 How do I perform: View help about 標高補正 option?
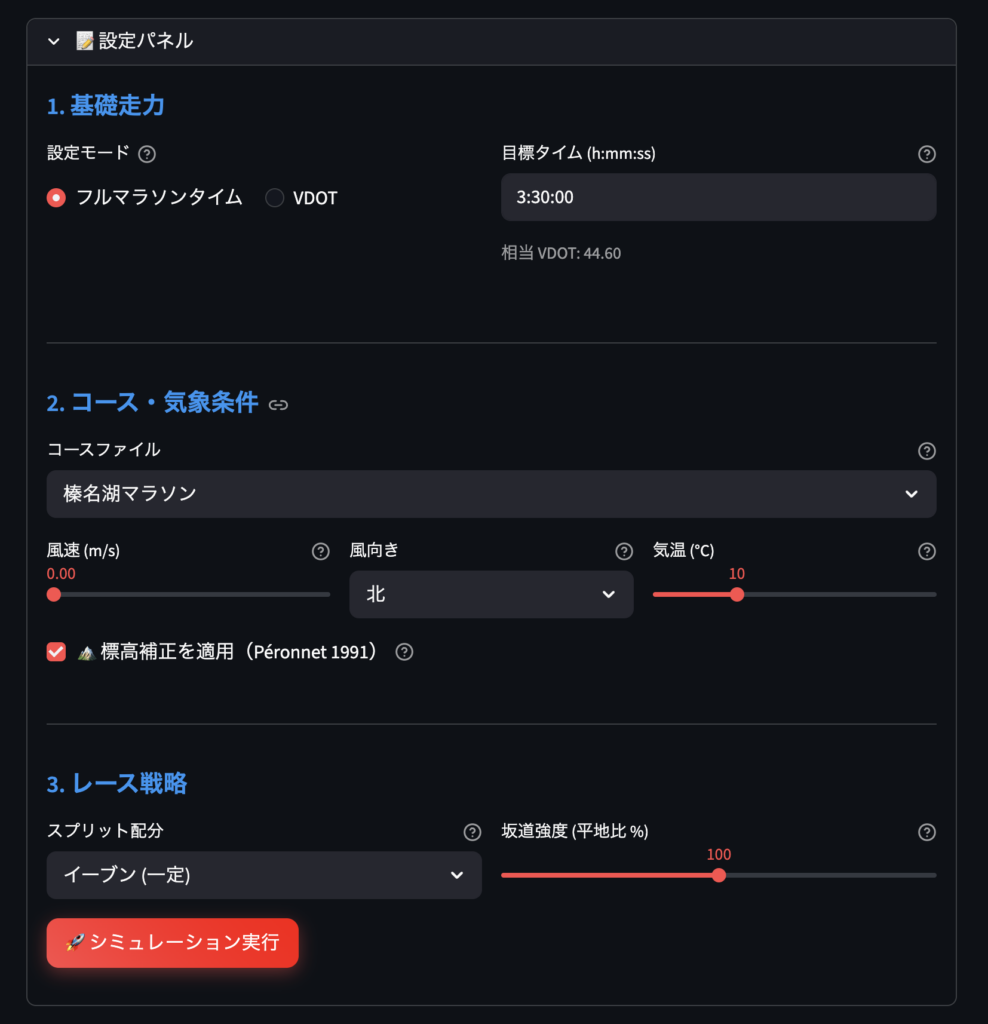point(404,652)
